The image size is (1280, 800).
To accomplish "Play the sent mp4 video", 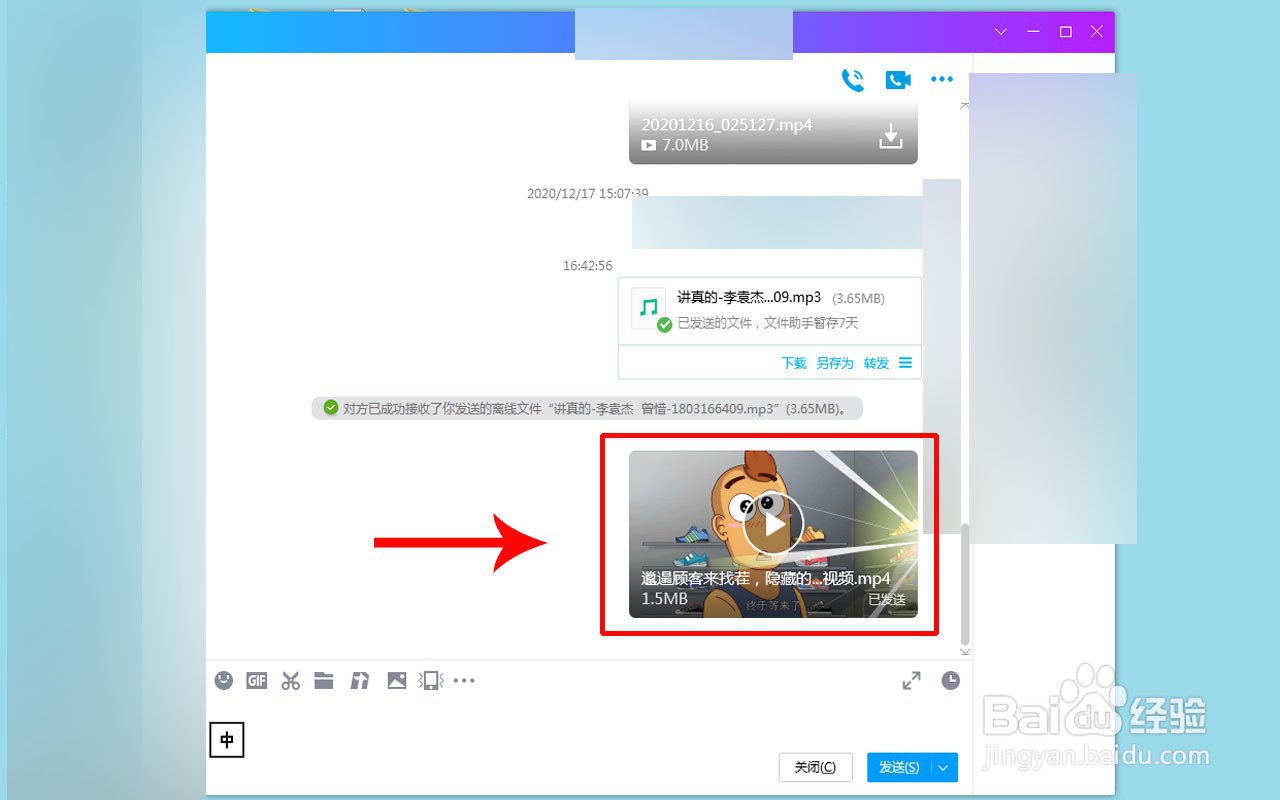I will click(773, 524).
